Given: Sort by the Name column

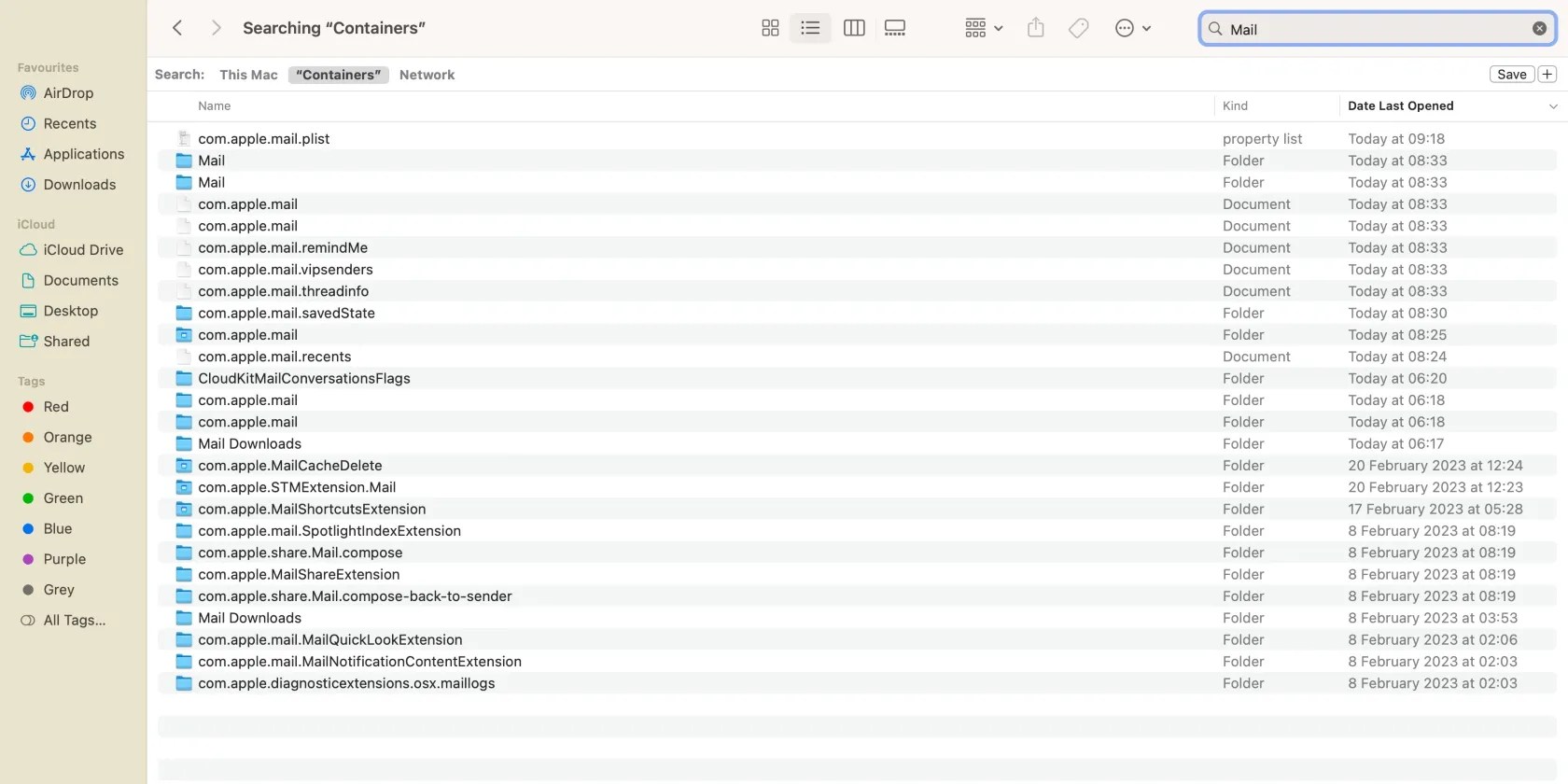Looking at the screenshot, I should [214, 105].
